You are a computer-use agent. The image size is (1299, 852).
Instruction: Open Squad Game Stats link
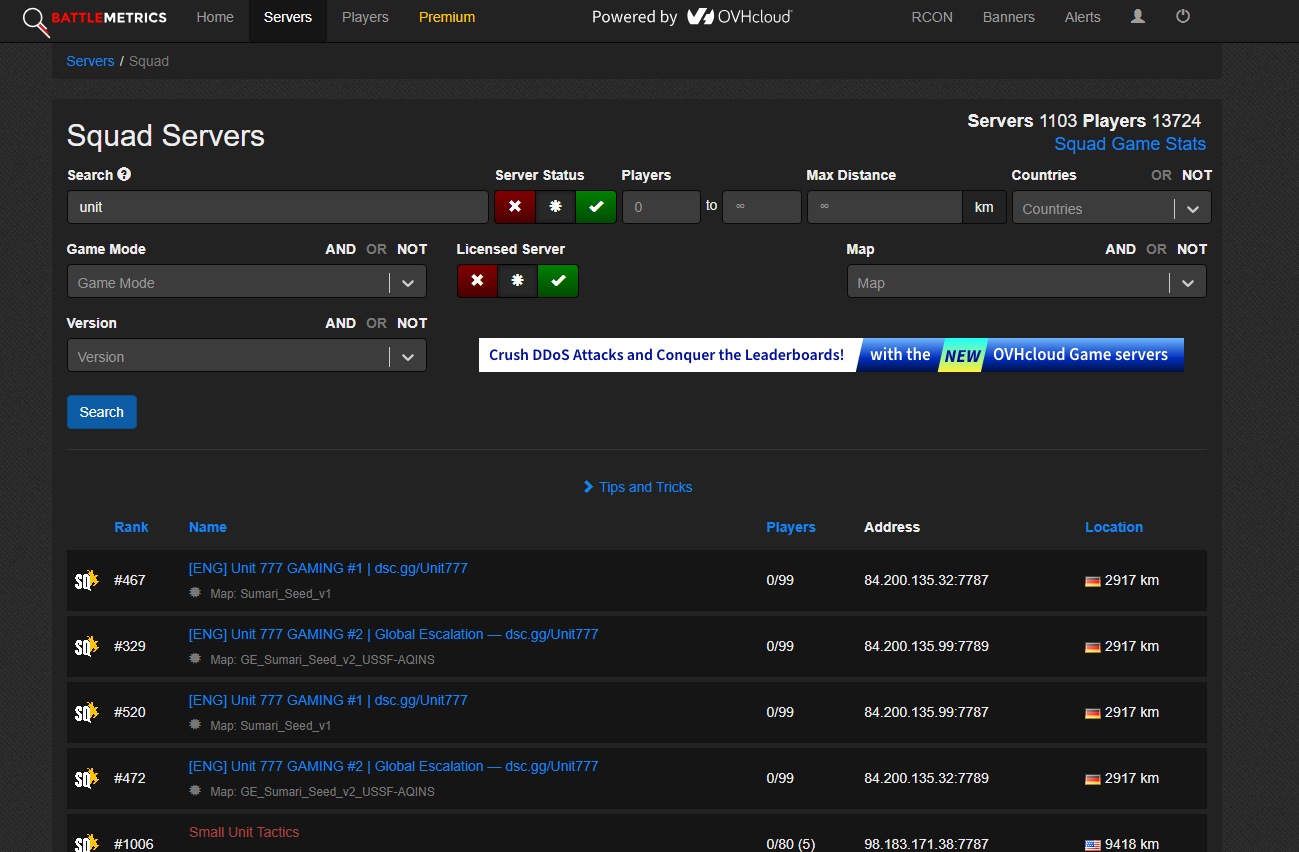coord(1130,144)
